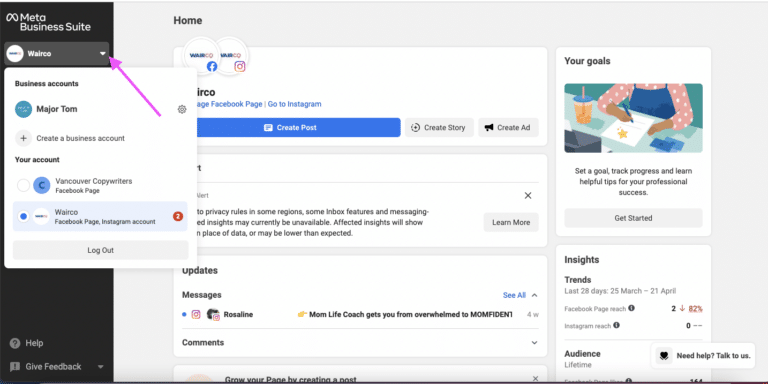Screen dimensions: 768x384
Task: Click Facebook Page reach info icon
Action: 631,308
